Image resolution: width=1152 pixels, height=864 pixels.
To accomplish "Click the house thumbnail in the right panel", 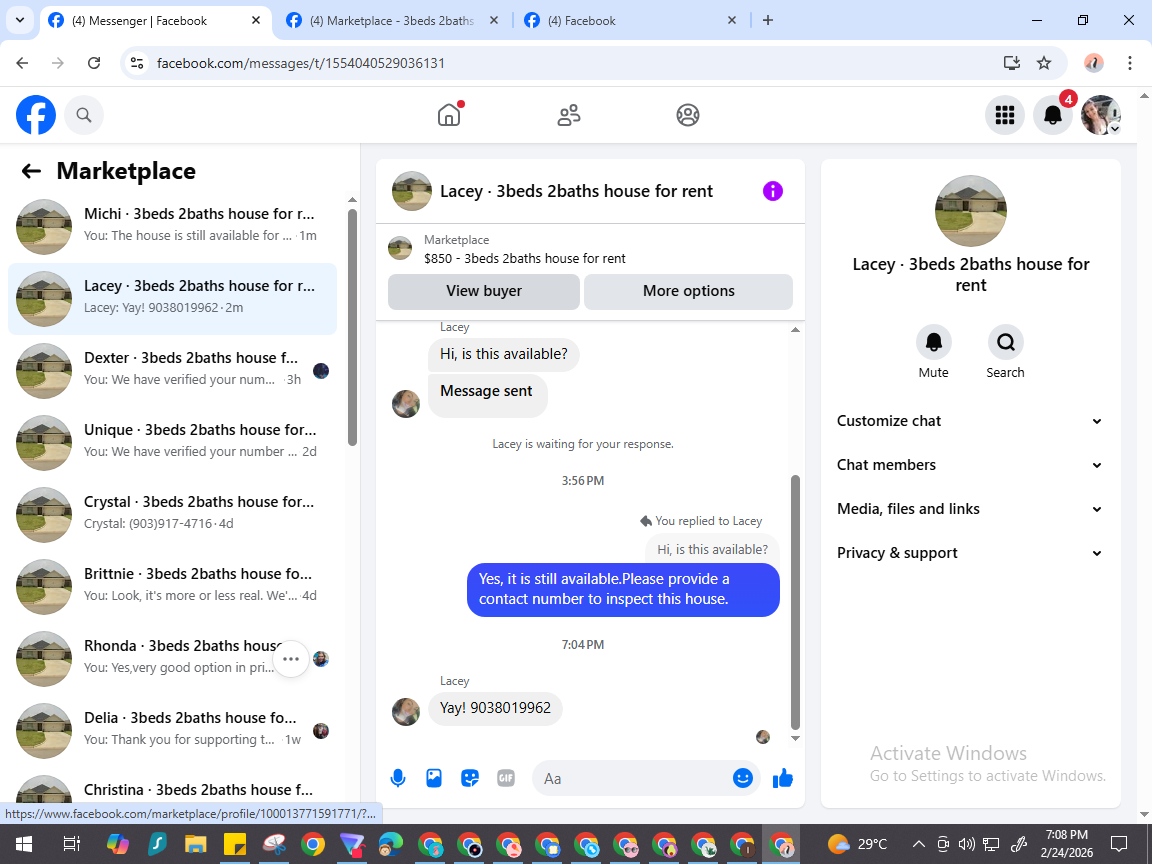I will pyautogui.click(x=971, y=211).
